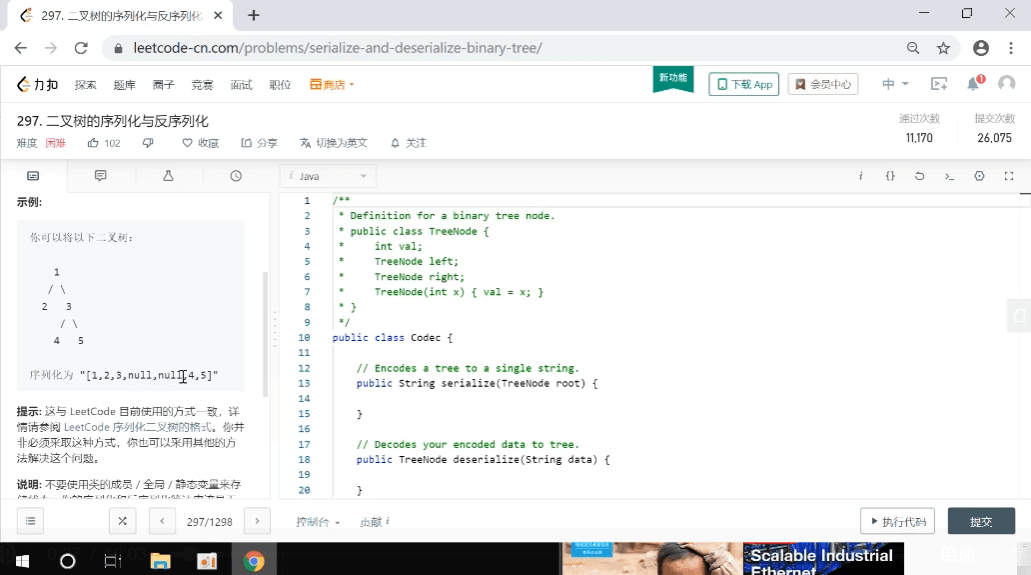1031x575 pixels.
Task: Open the playground icon in header
Action: tap(939, 84)
